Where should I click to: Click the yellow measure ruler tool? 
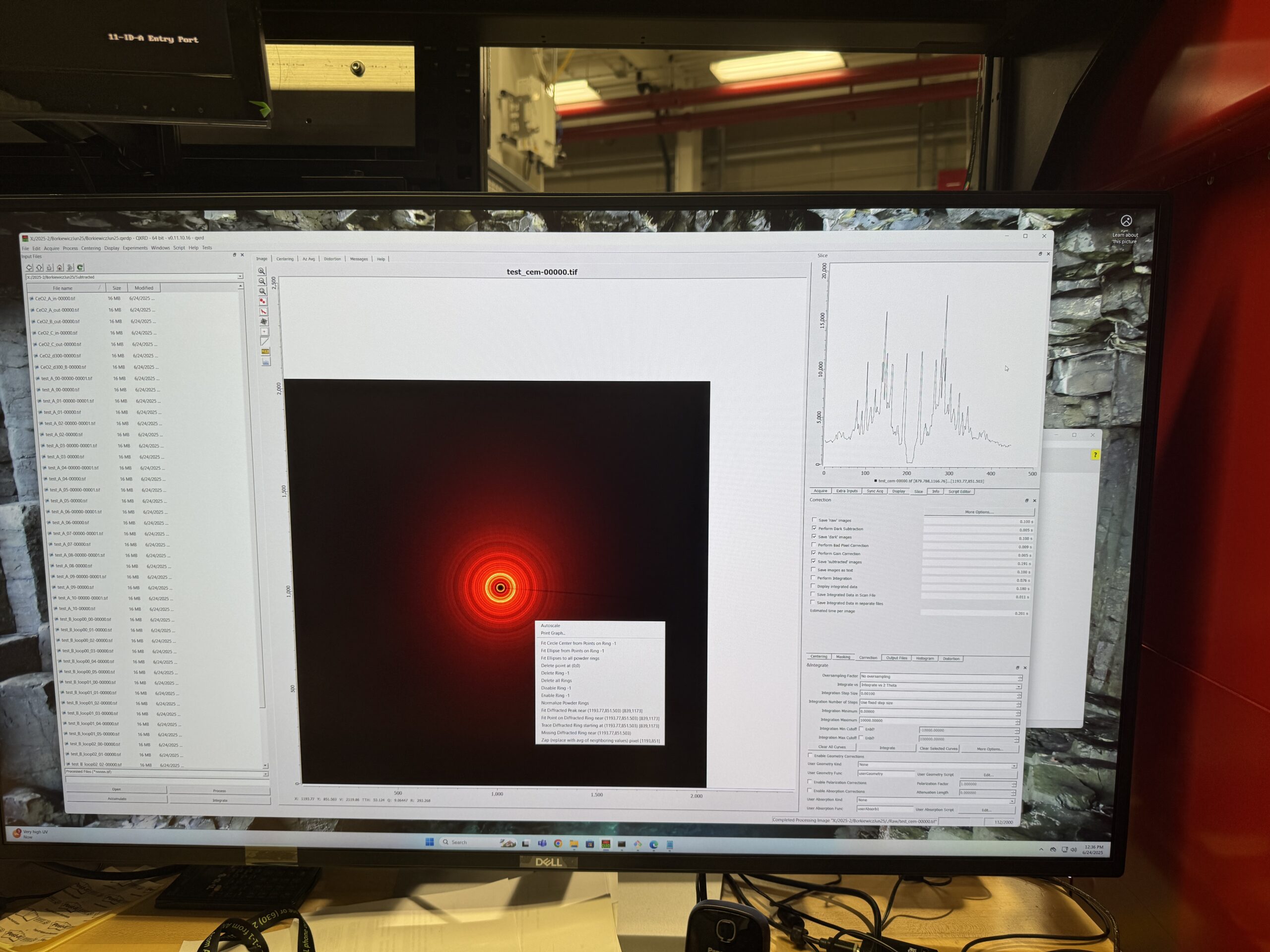coord(265,351)
